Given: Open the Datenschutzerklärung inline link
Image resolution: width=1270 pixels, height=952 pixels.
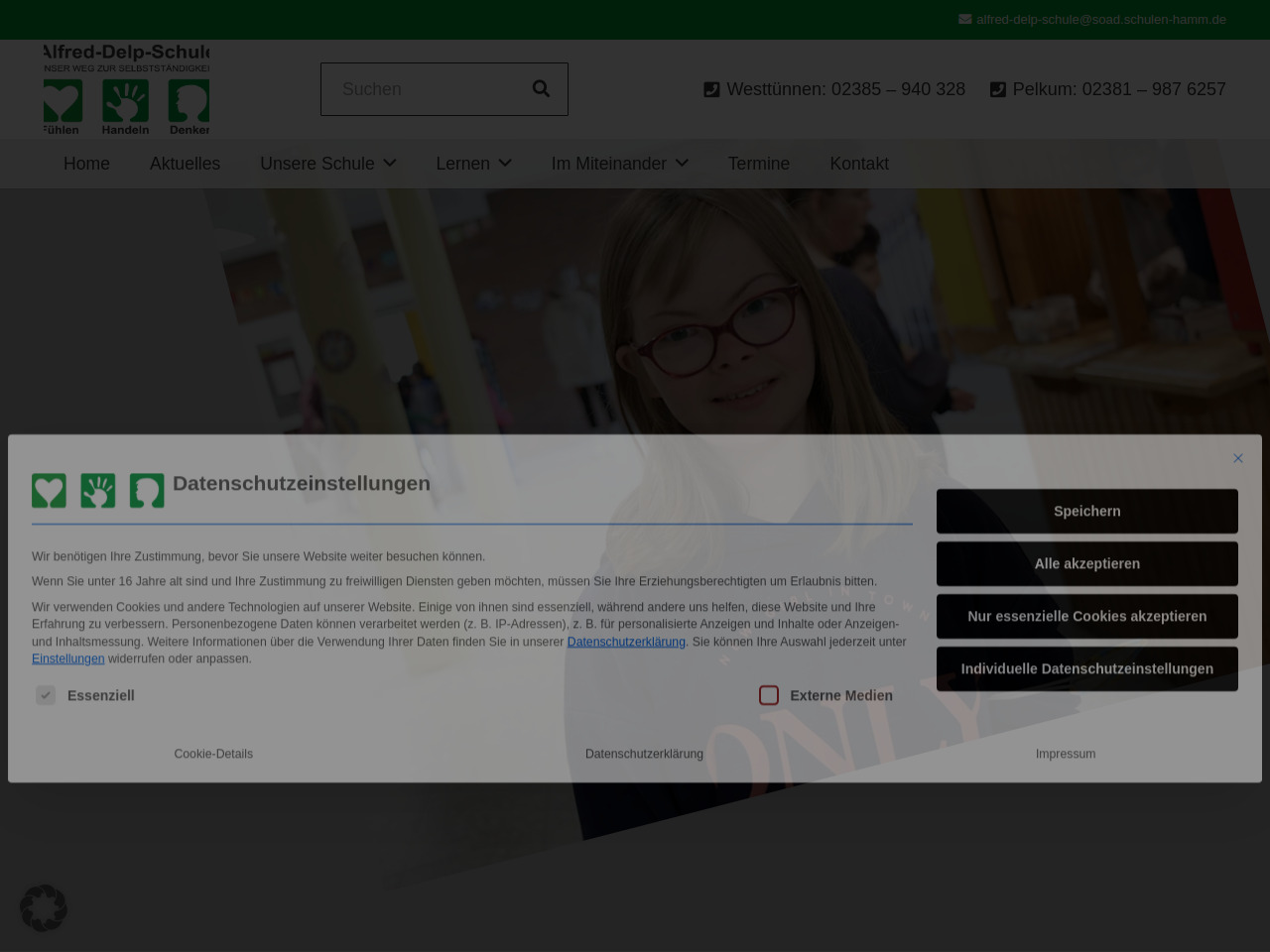Looking at the screenshot, I should (626, 642).
